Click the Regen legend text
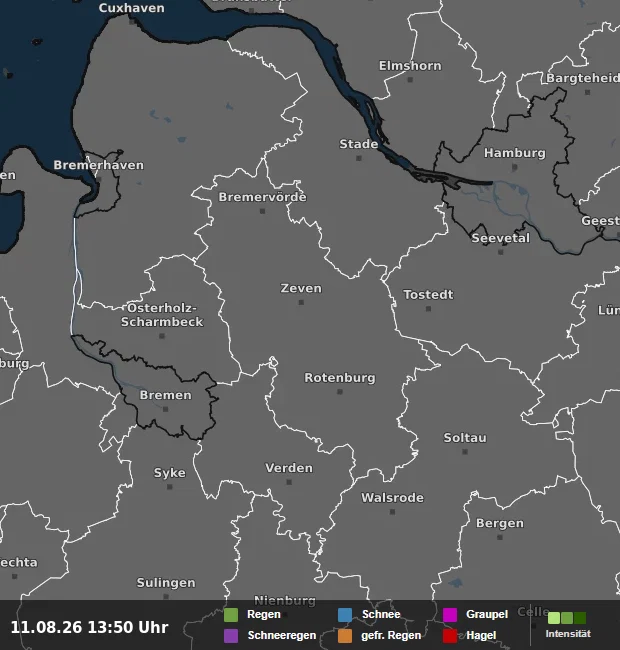Screen dimensions: 620x650 click(264, 614)
